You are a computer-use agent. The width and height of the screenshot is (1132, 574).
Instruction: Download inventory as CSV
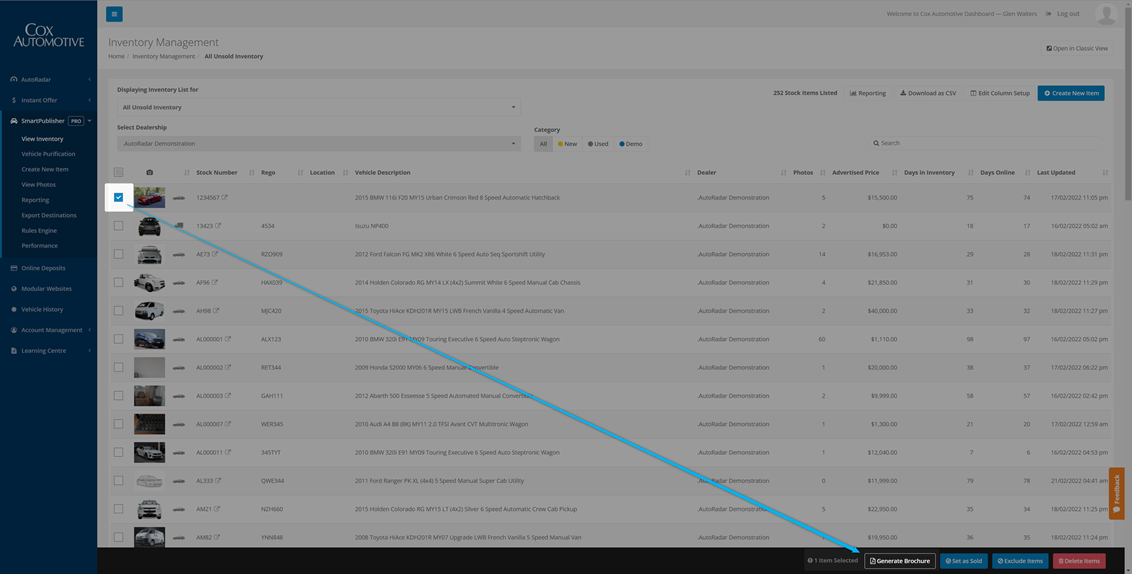[x=927, y=93]
